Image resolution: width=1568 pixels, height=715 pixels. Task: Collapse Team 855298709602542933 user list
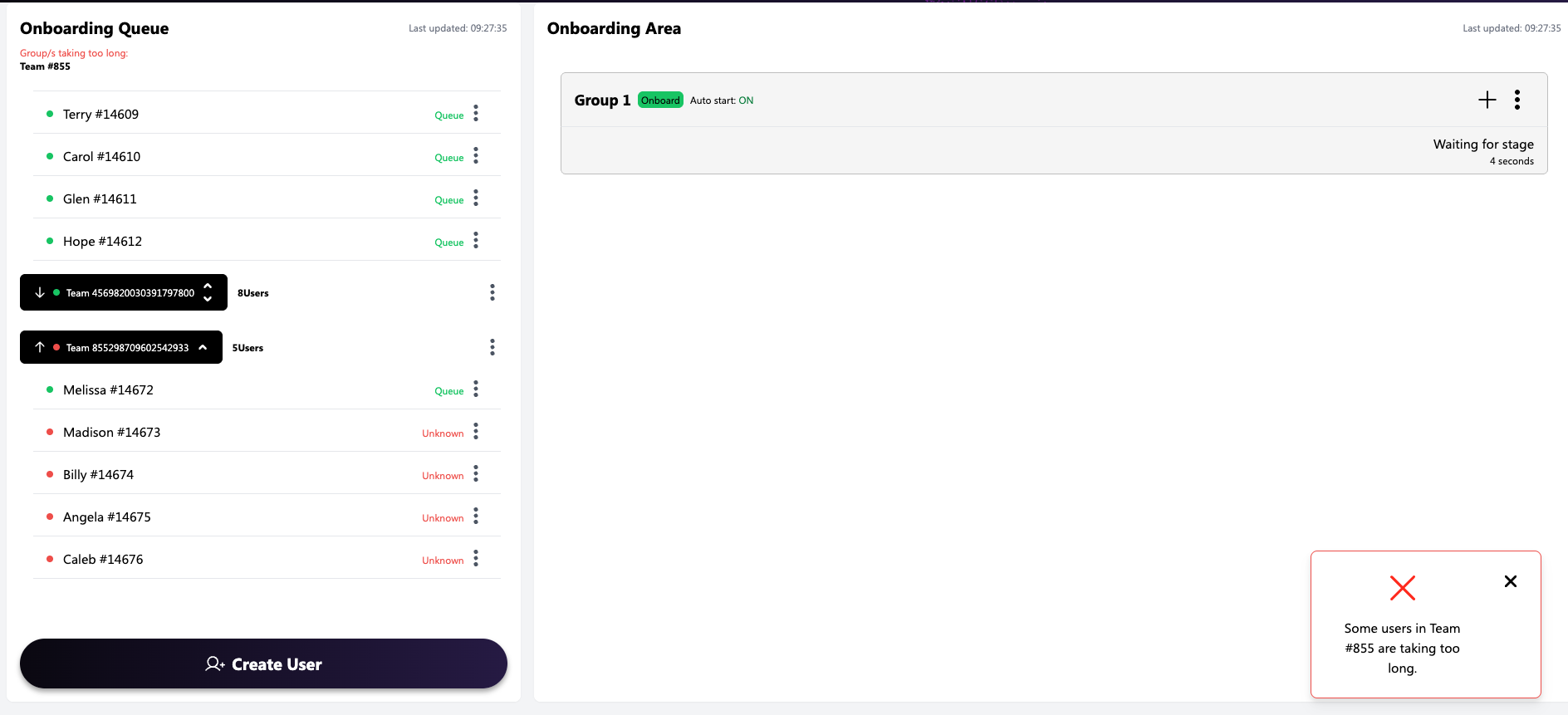point(203,347)
